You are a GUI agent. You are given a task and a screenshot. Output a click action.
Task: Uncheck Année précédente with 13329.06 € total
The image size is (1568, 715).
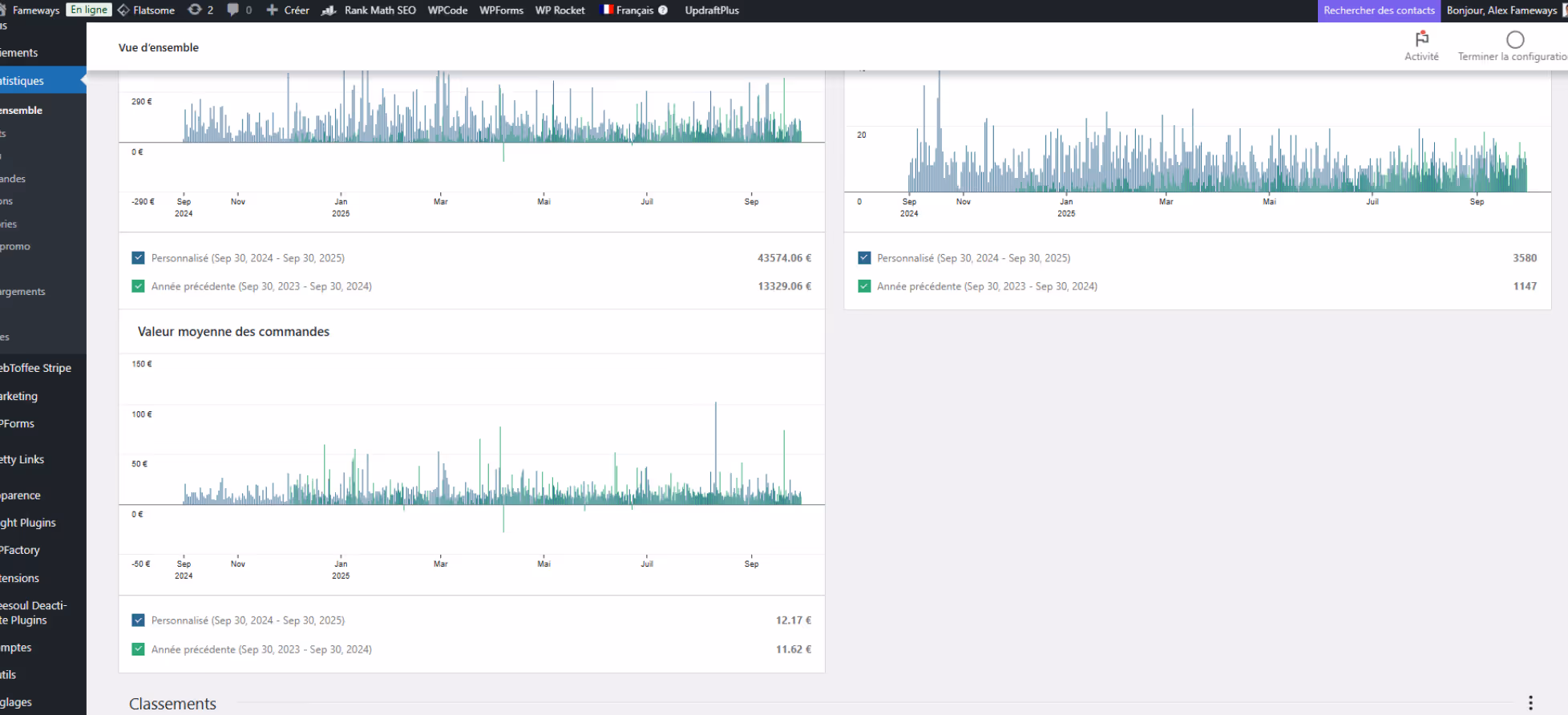click(138, 286)
